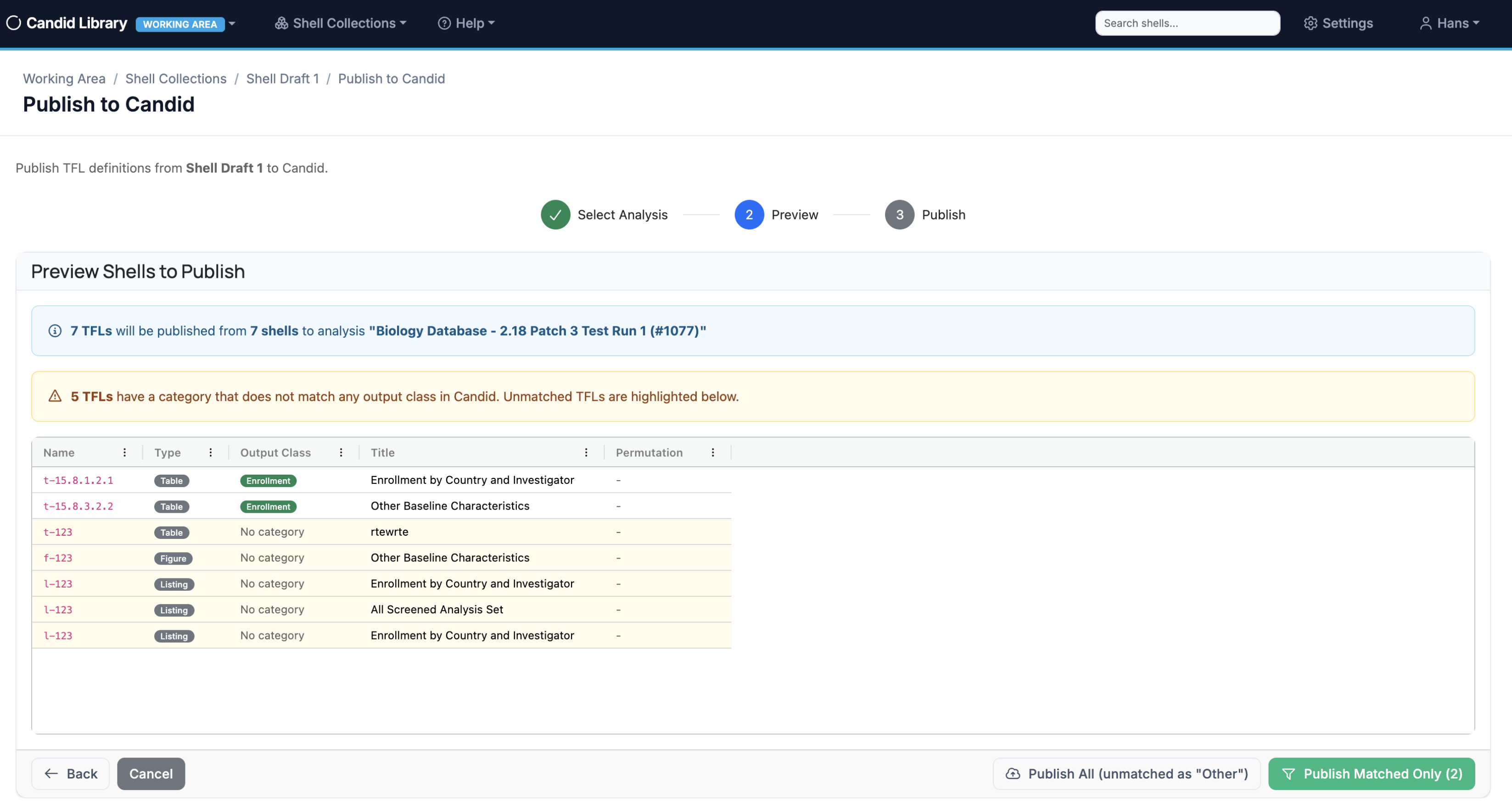
Task: Click the cloud upload icon on Publish All
Action: point(1013,773)
